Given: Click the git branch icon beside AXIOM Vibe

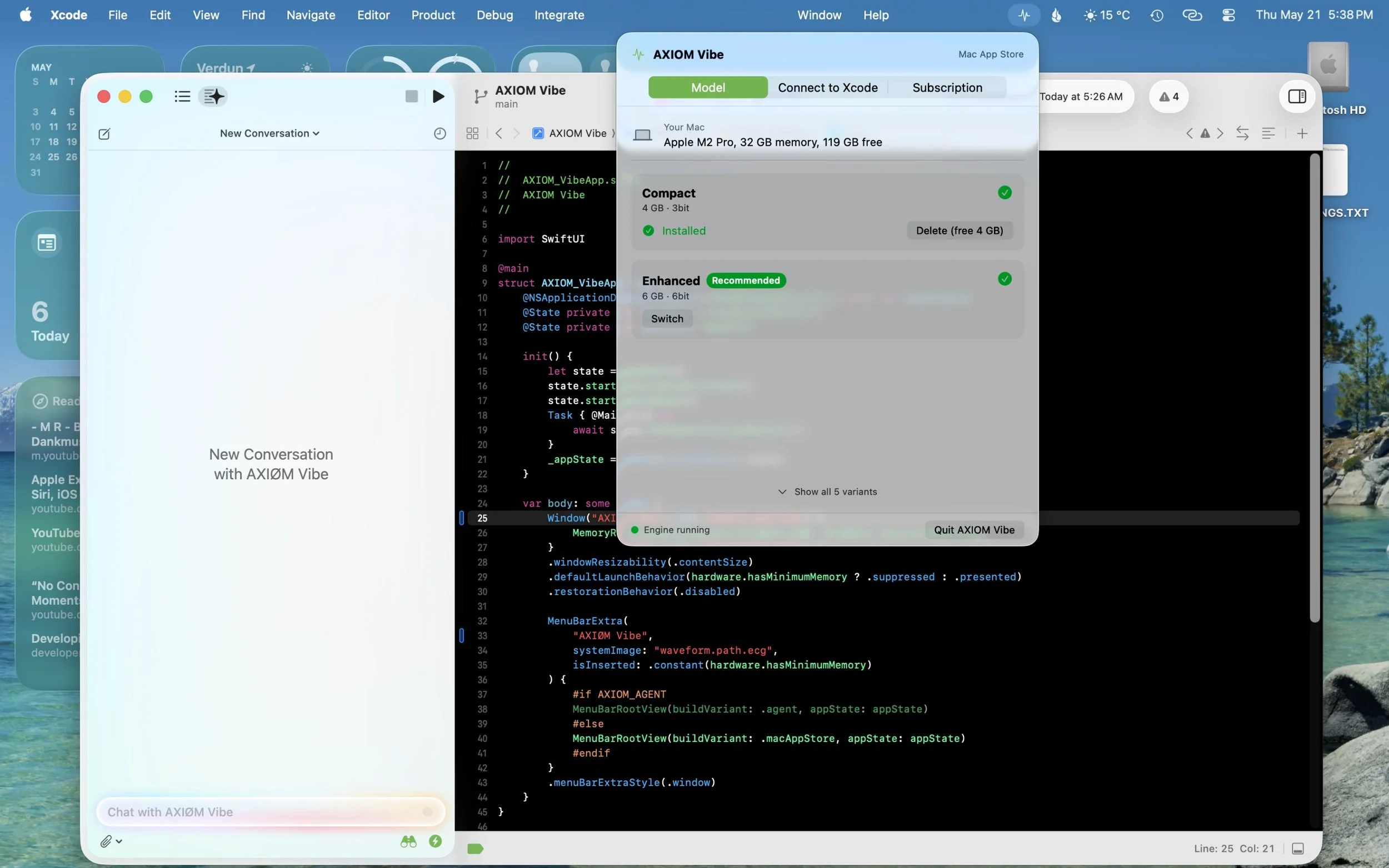Looking at the screenshot, I should click(481, 97).
